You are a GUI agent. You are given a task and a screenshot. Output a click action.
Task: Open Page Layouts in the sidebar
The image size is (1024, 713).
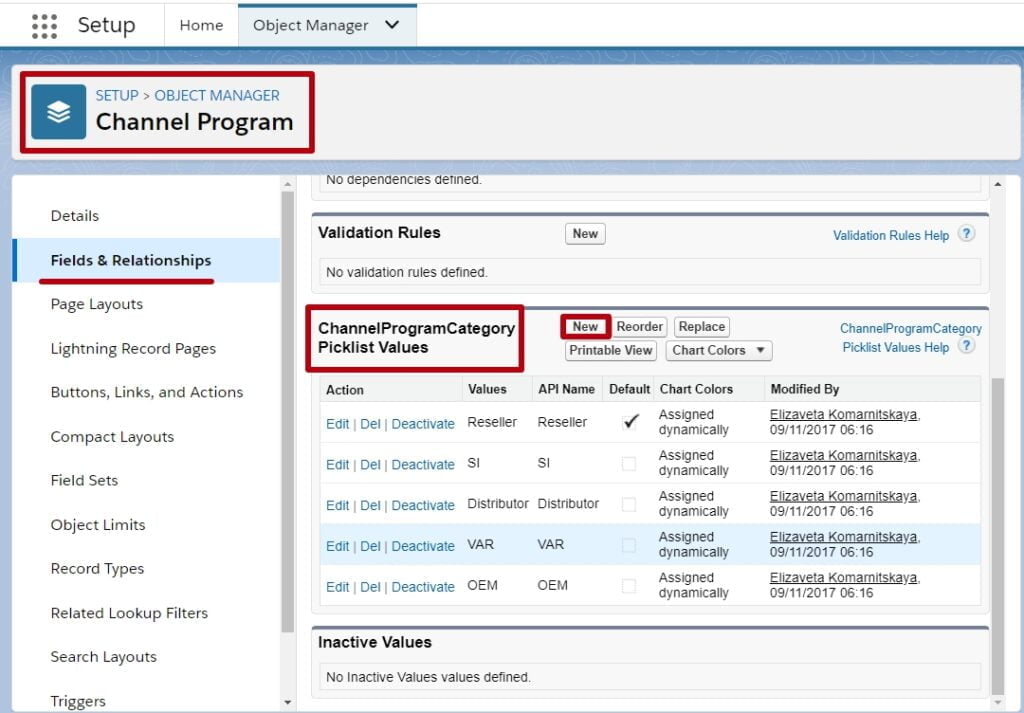97,304
